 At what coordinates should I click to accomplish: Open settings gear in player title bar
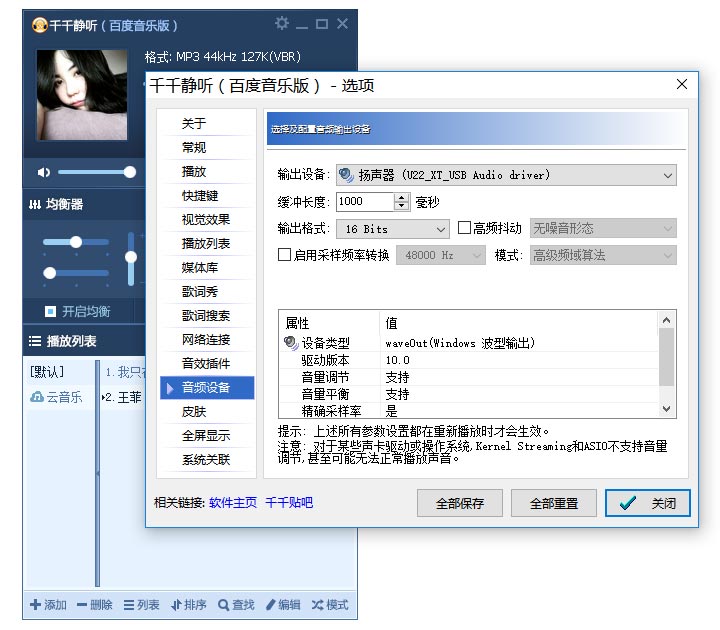(x=281, y=23)
